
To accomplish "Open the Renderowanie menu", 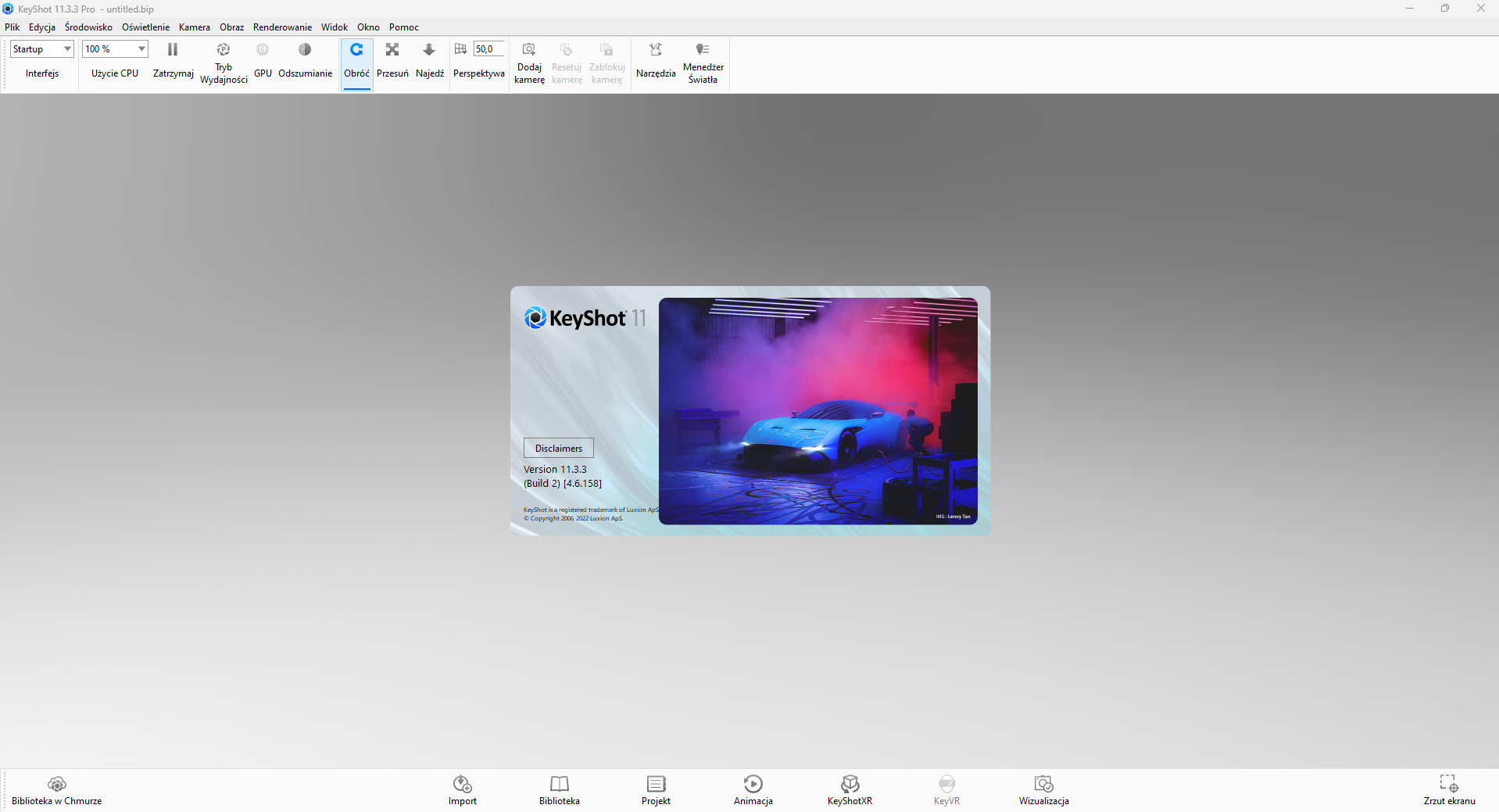I will (x=282, y=27).
